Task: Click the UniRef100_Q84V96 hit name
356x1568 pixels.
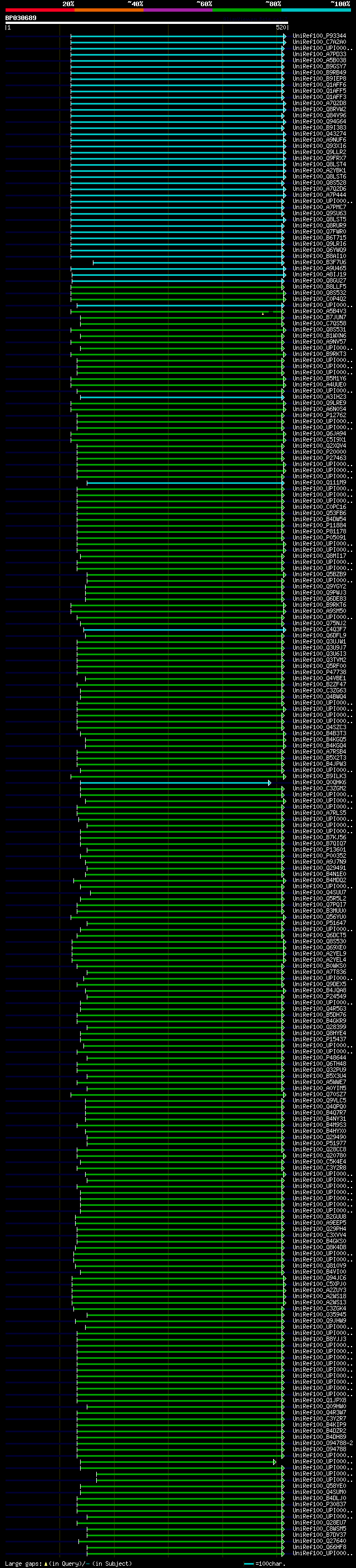Action: coord(319,116)
